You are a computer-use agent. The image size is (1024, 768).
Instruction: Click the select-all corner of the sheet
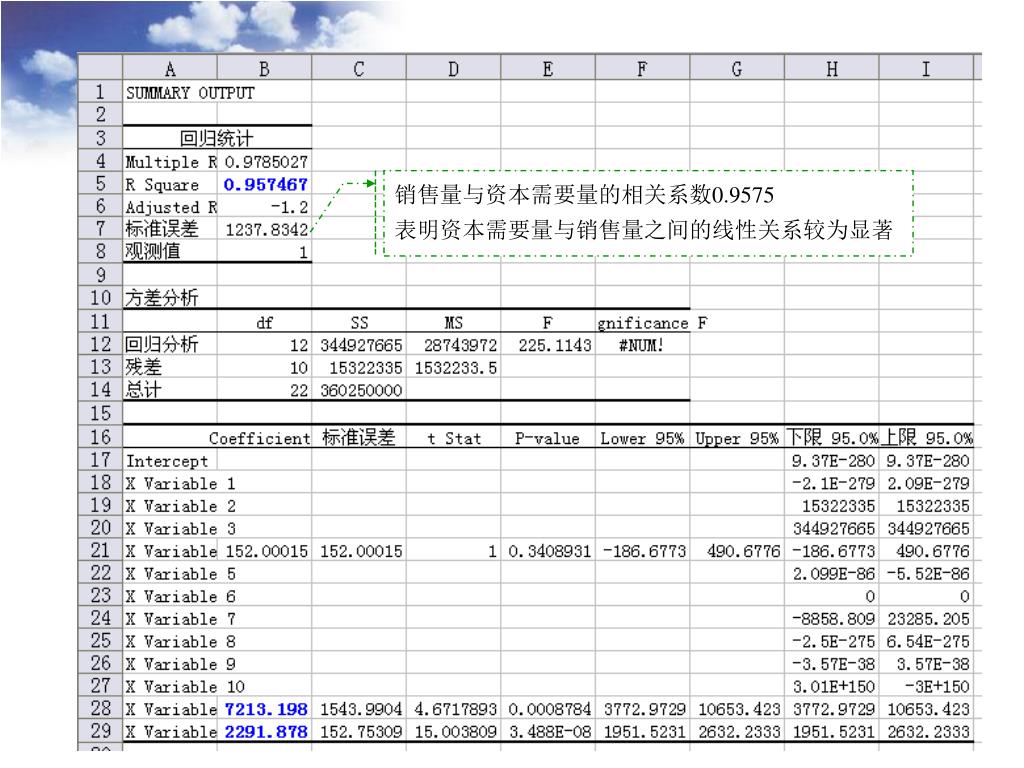click(101, 68)
